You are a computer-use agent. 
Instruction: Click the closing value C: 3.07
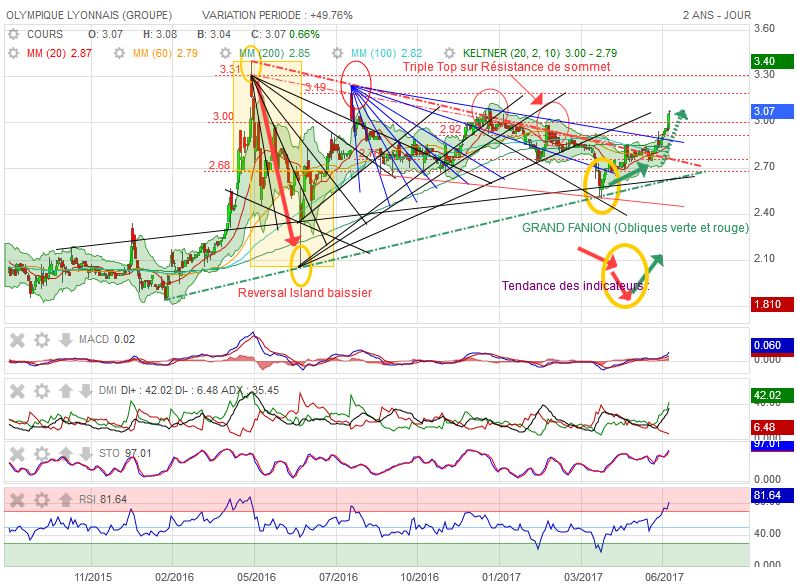coord(268,34)
